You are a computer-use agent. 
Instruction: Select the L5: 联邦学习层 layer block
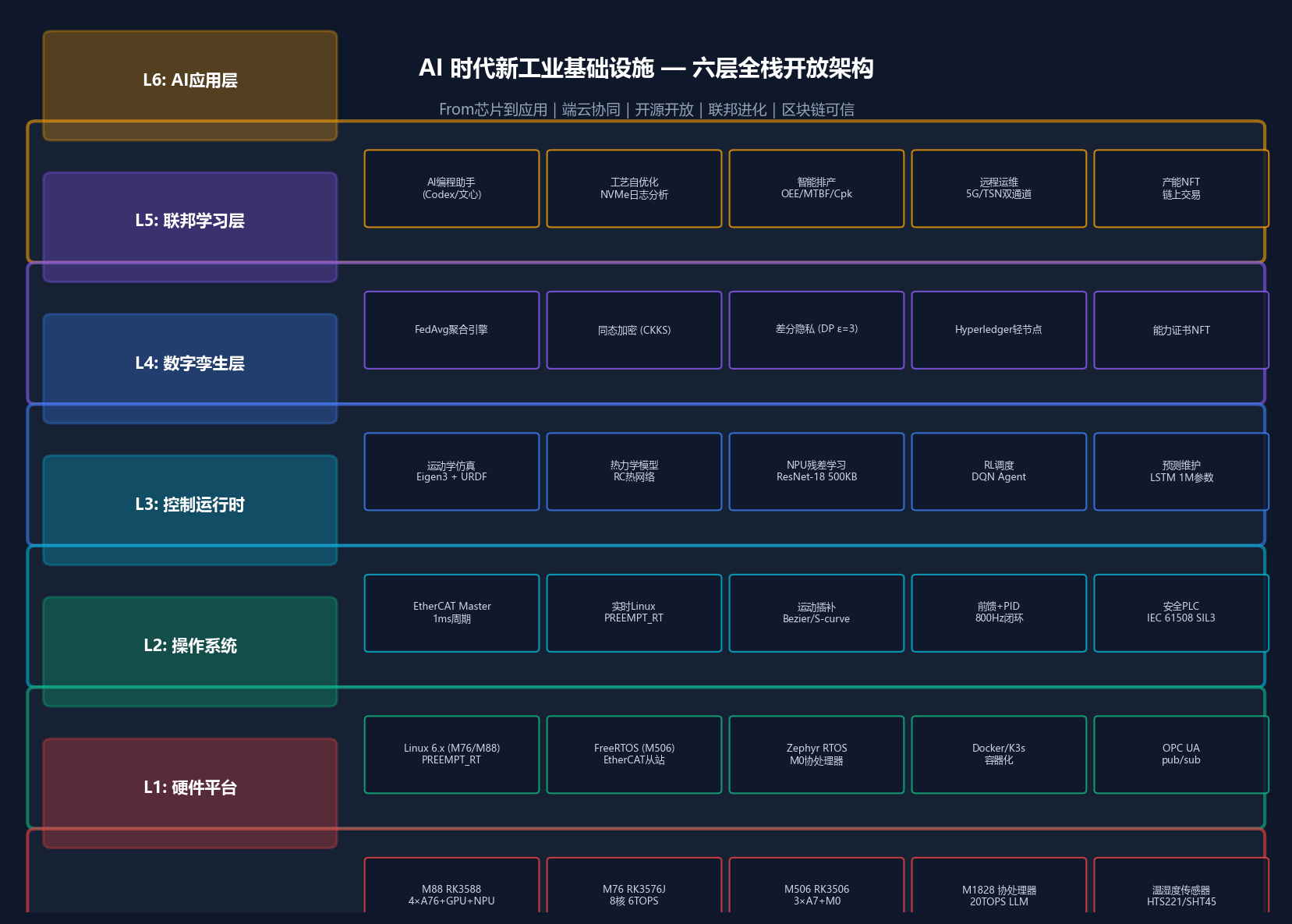(x=190, y=227)
